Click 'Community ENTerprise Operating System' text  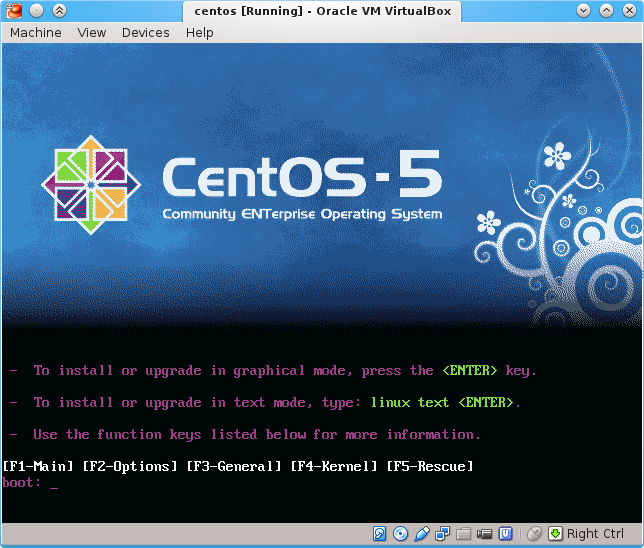pos(302,214)
